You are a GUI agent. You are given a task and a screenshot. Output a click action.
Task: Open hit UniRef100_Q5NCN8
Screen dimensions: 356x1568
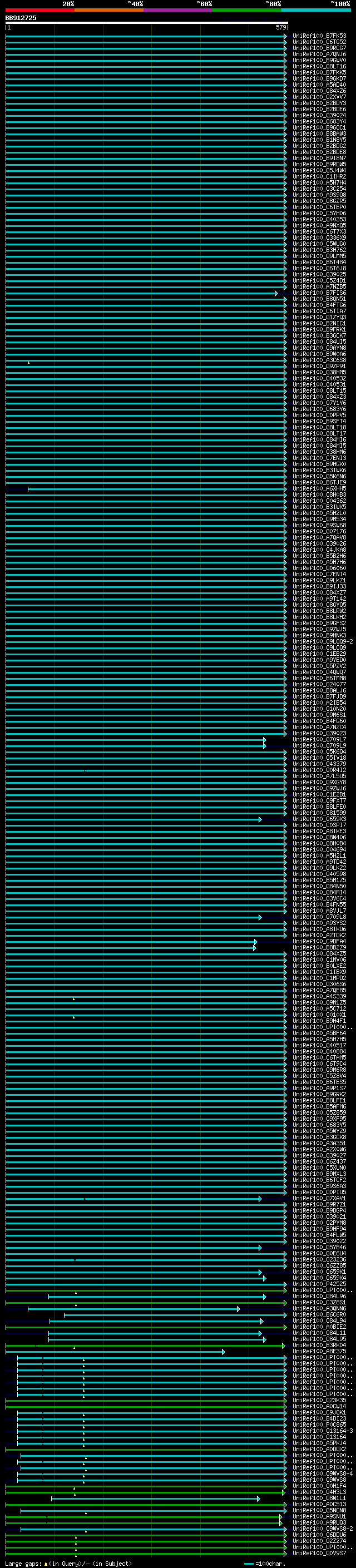pyautogui.click(x=319, y=1510)
